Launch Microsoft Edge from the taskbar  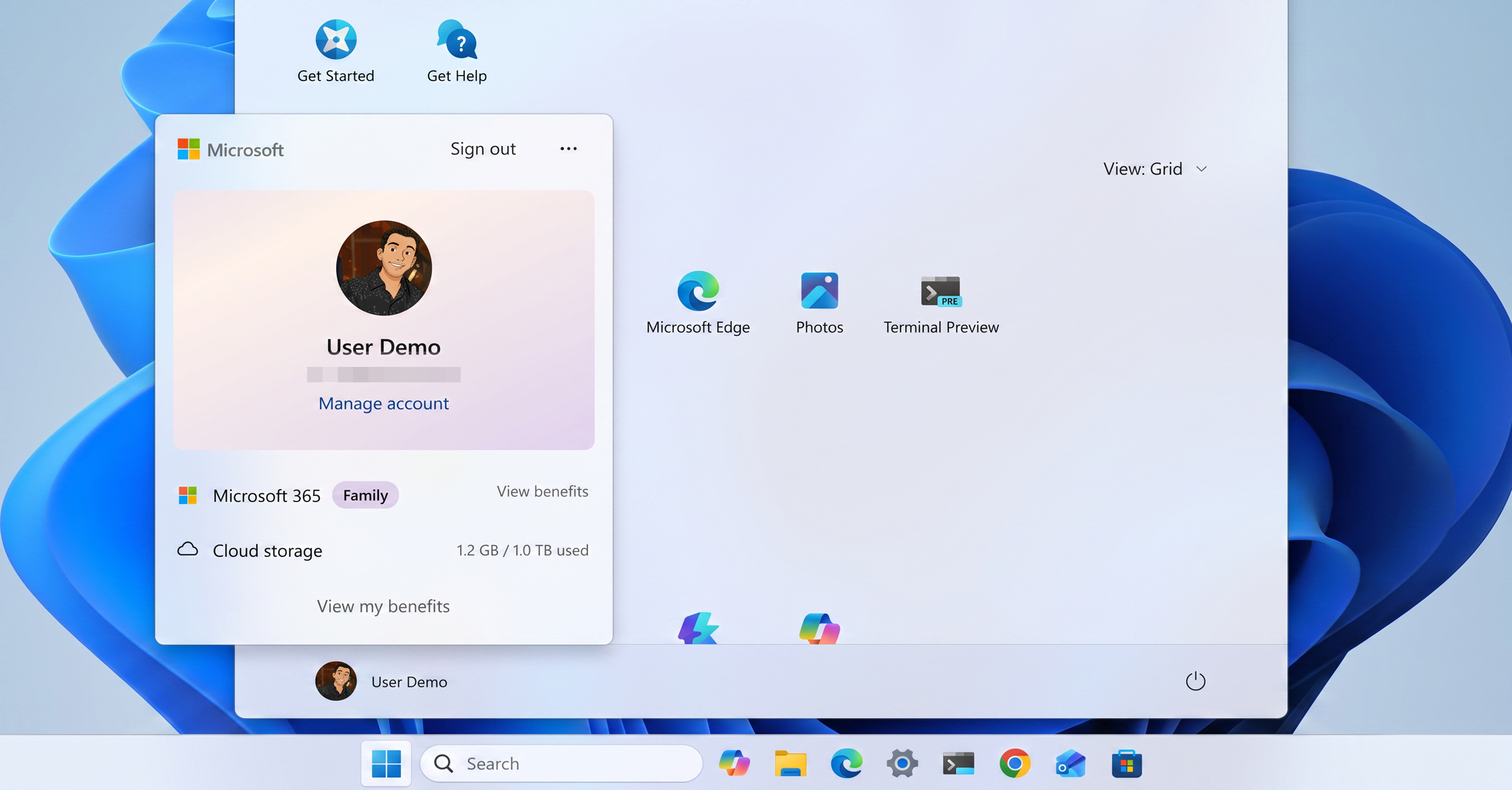(x=846, y=763)
